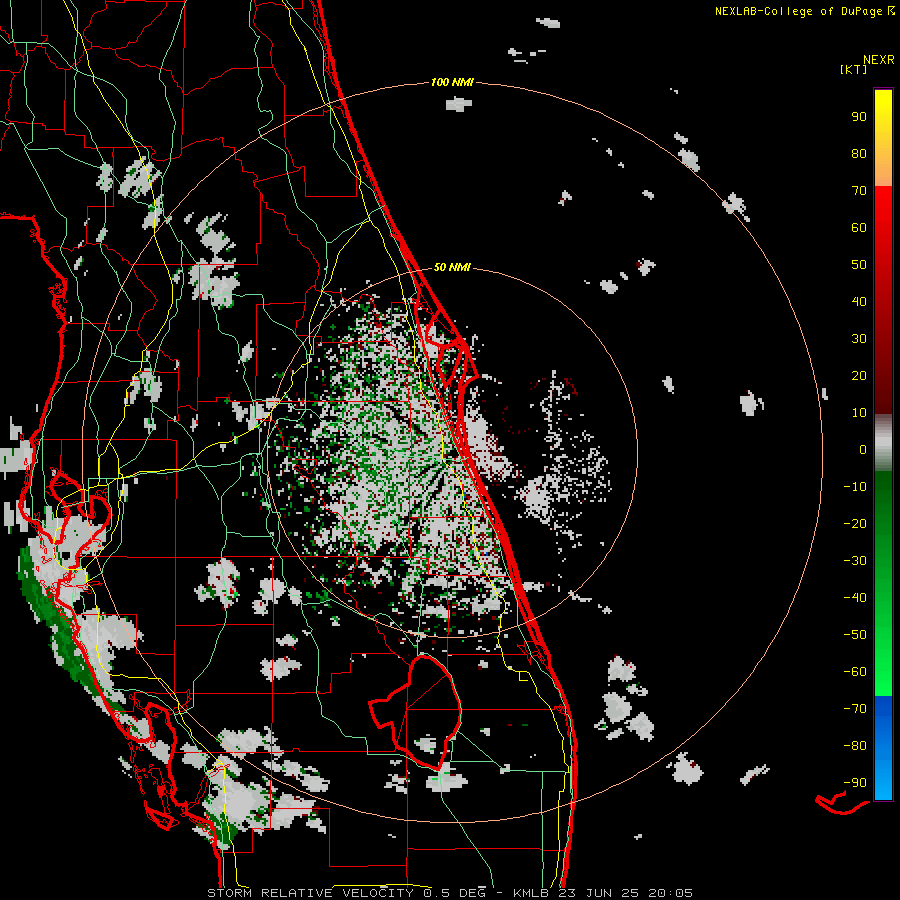Click the 100 NMI range ring label
The image size is (900, 900).
pos(452,82)
